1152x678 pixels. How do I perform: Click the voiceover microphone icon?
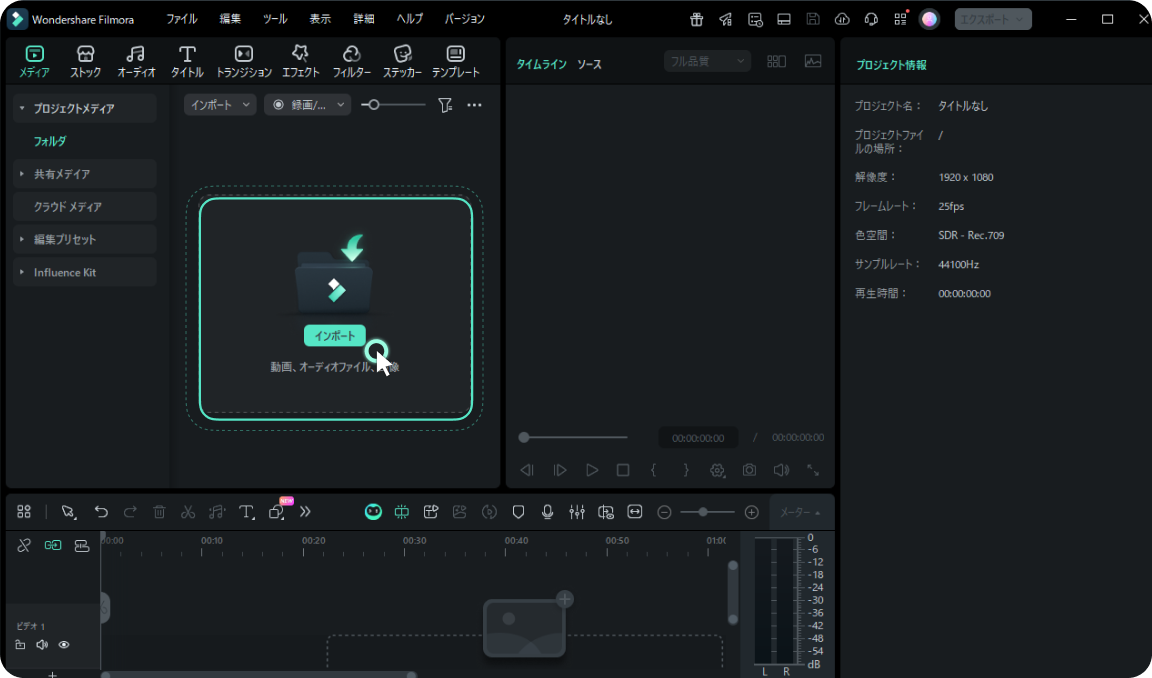coord(547,512)
